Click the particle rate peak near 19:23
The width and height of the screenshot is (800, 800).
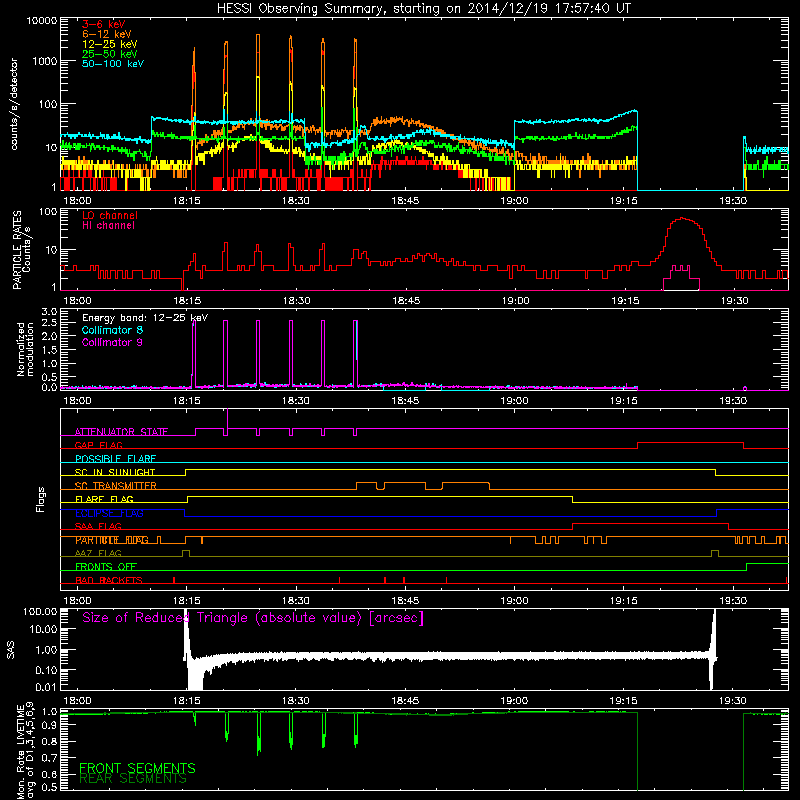point(684,219)
